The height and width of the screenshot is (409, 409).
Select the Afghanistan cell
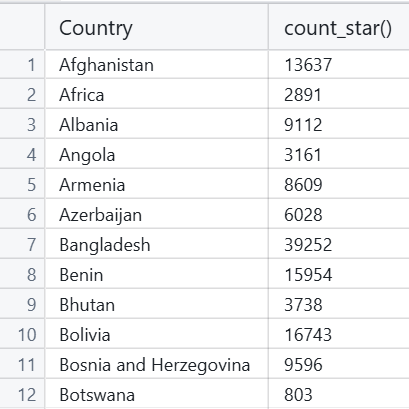click(x=156, y=65)
